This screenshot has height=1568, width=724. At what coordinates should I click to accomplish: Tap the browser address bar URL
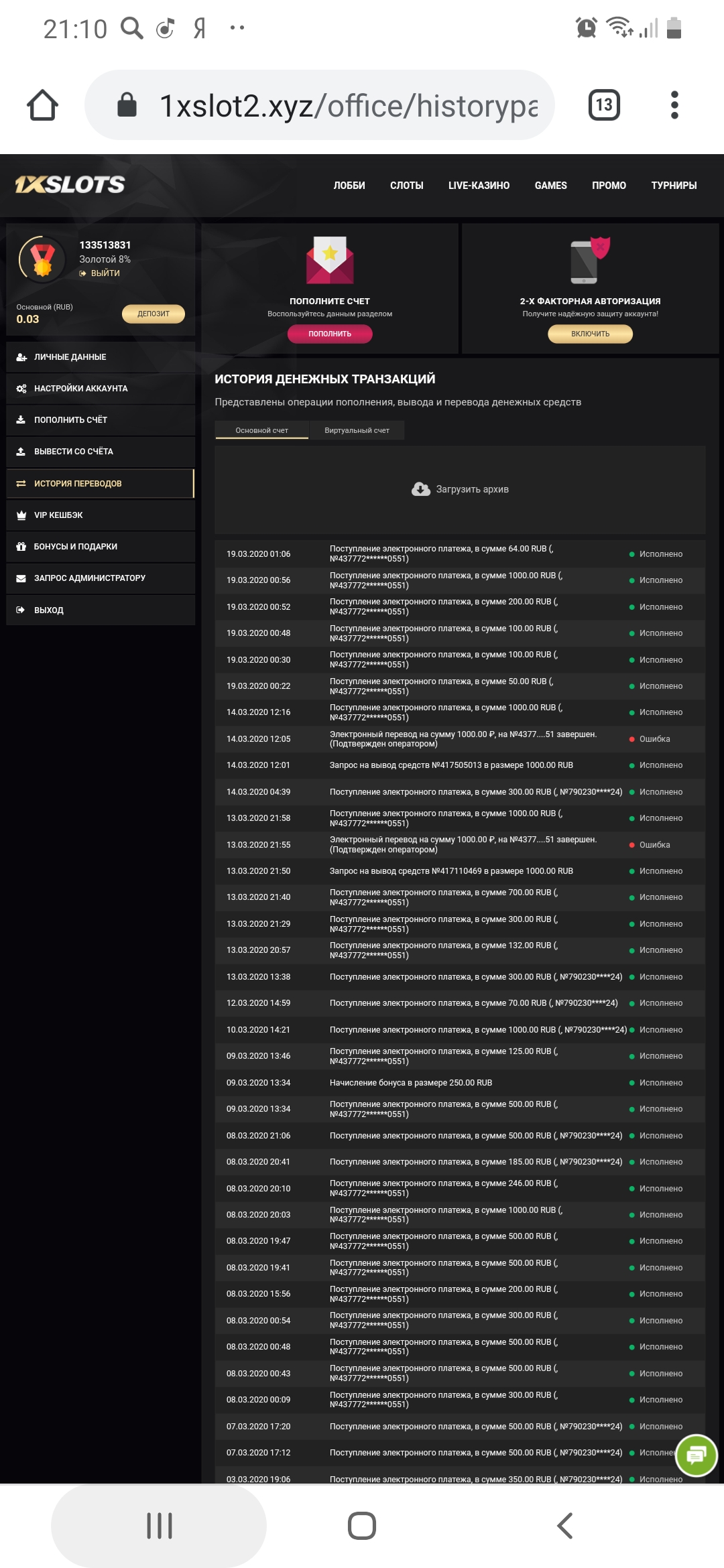[x=349, y=105]
